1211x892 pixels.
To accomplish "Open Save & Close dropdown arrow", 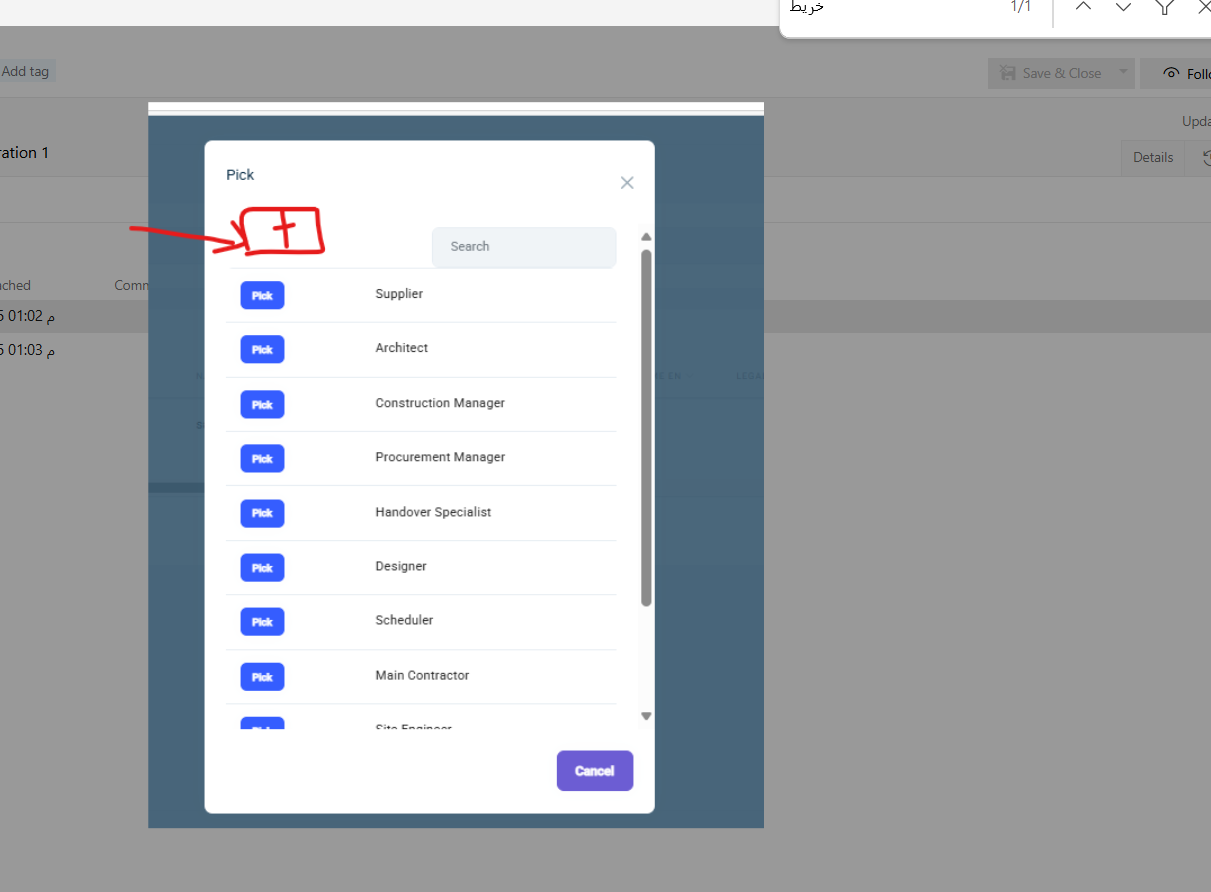I will coord(1124,73).
